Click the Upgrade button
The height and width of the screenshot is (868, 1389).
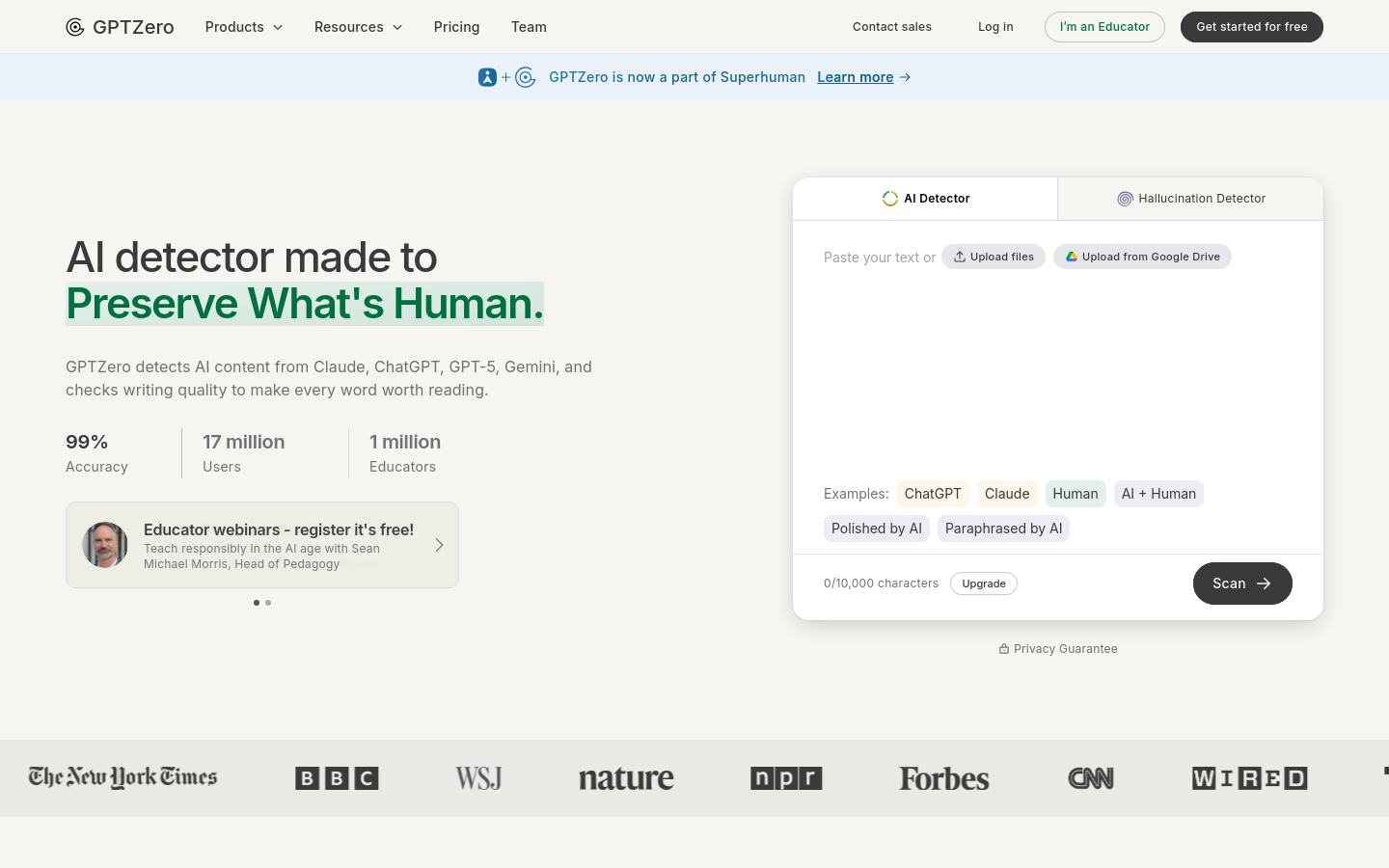coord(984,583)
